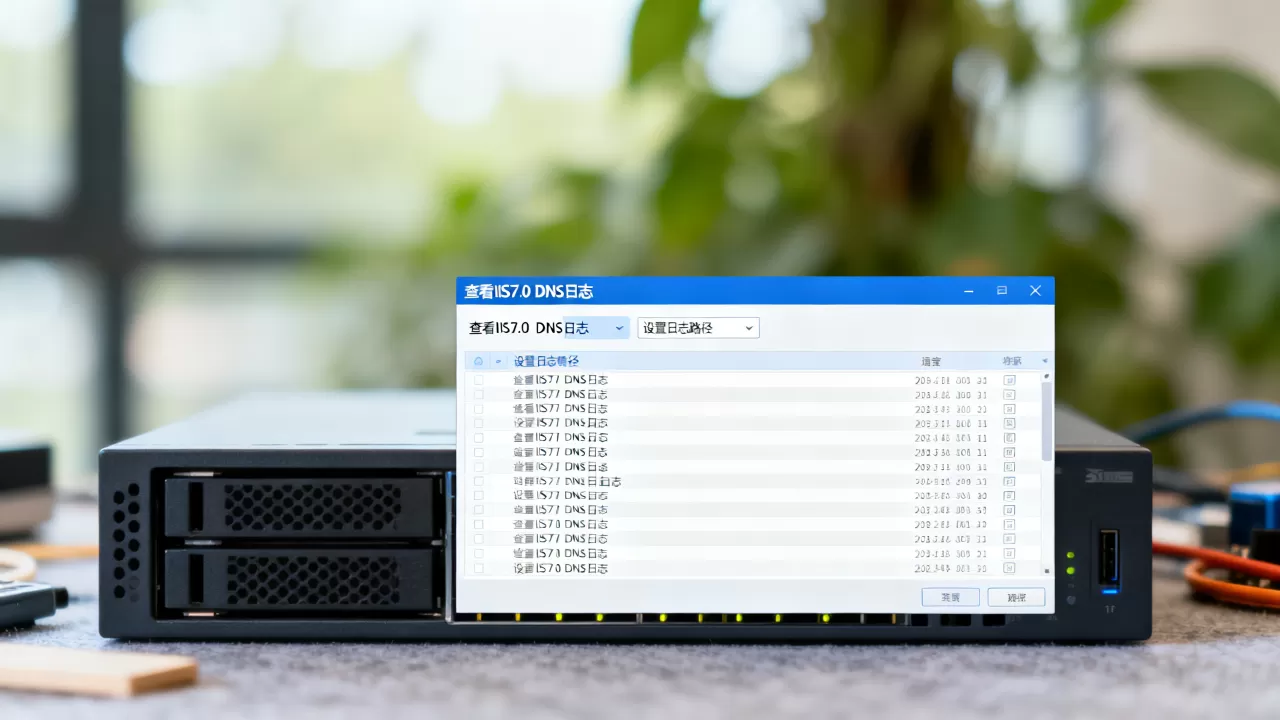This screenshot has height=720, width=1280.
Task: Open the detail icon of the twelfth log row
Action: click(x=1009, y=539)
